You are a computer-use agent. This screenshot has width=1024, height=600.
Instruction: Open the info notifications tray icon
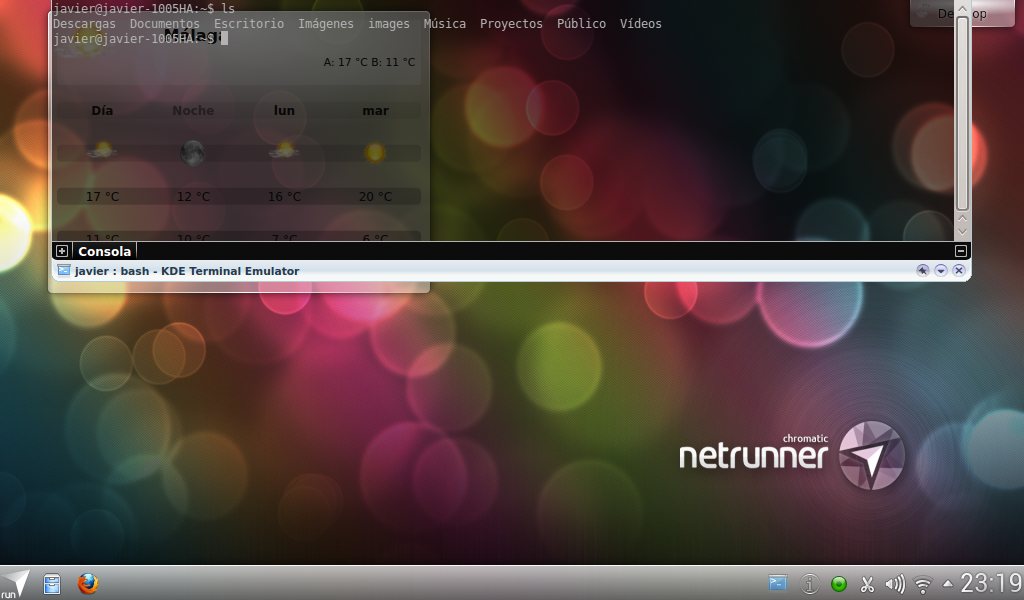point(809,584)
